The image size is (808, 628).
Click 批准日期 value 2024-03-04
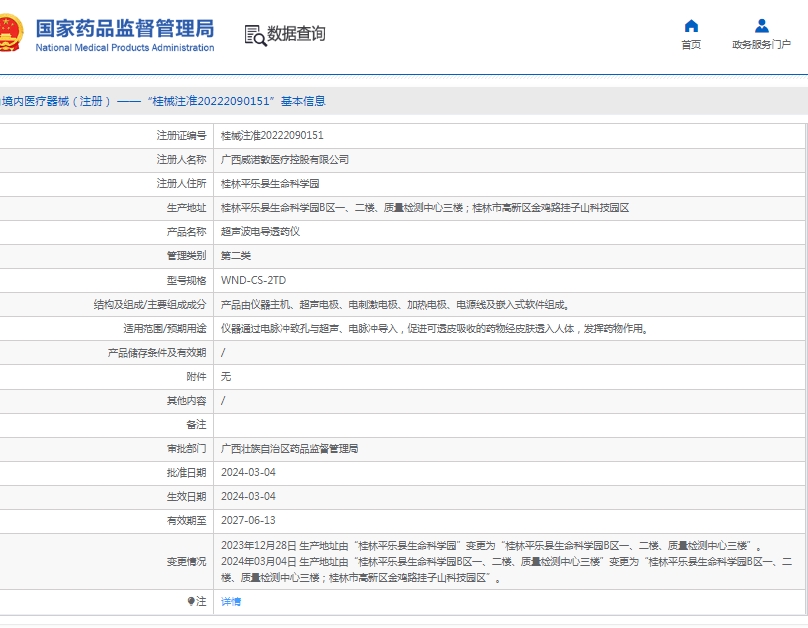248,472
